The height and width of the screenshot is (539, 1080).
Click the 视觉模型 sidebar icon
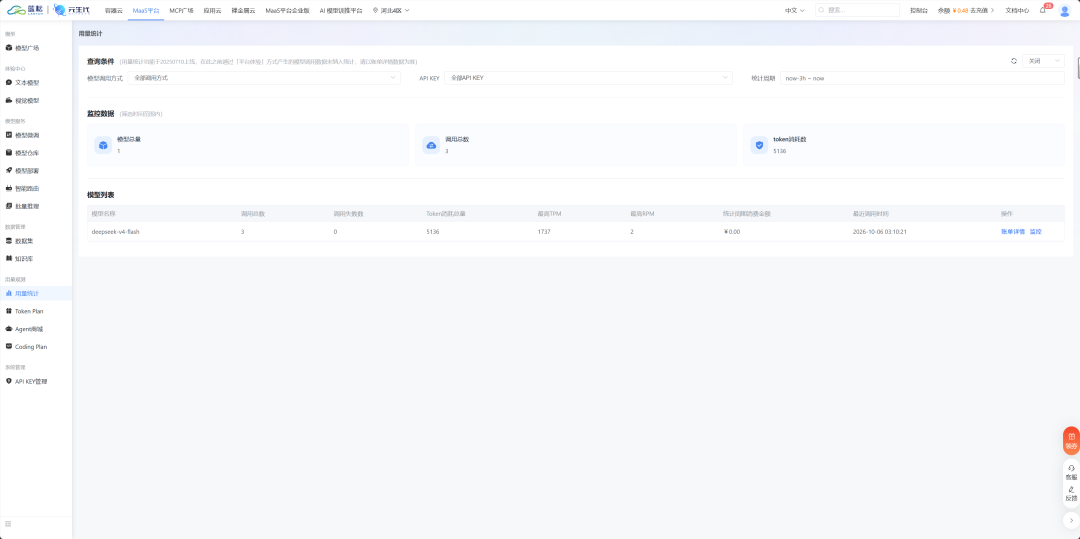click(x=8, y=100)
